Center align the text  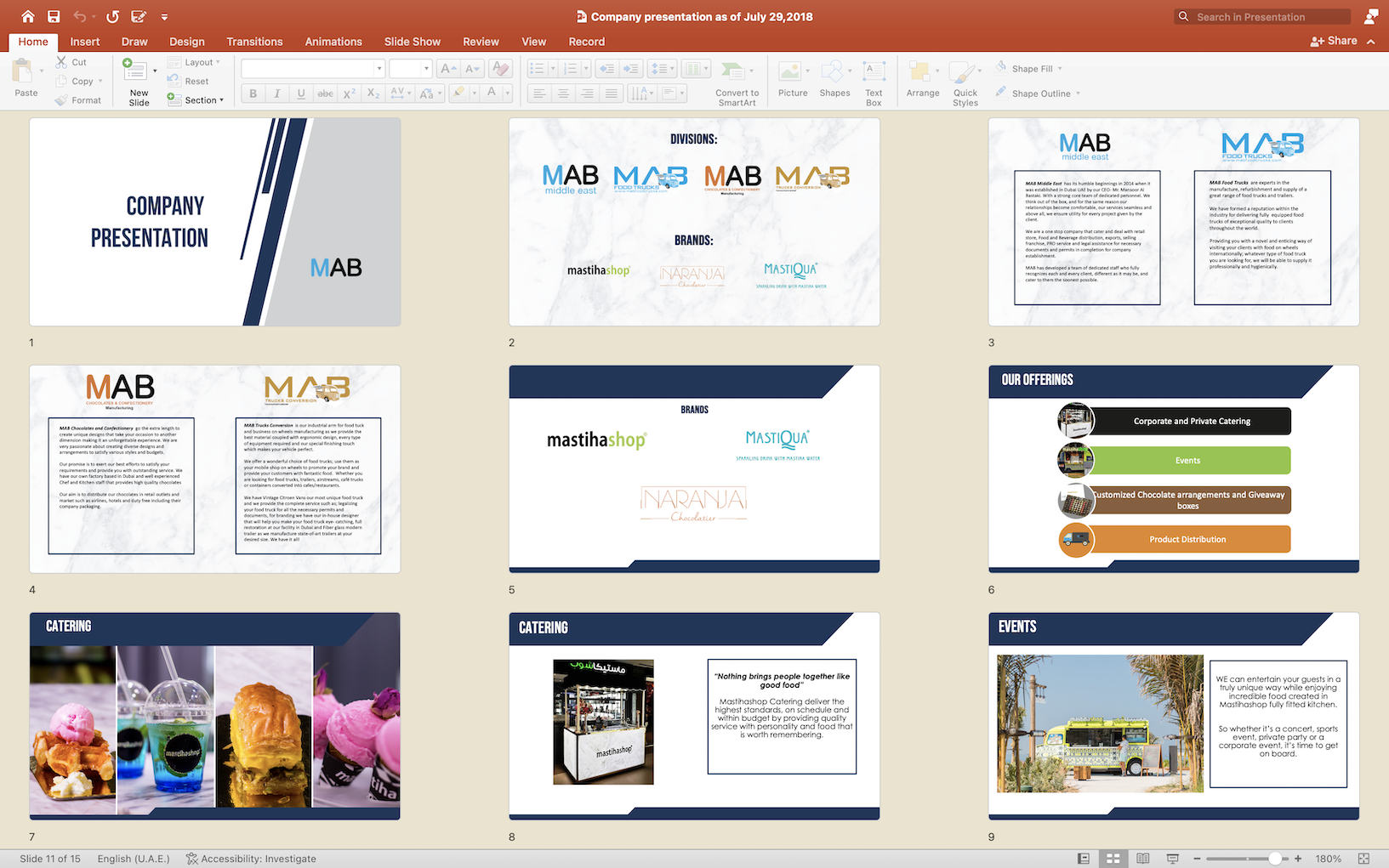[563, 94]
